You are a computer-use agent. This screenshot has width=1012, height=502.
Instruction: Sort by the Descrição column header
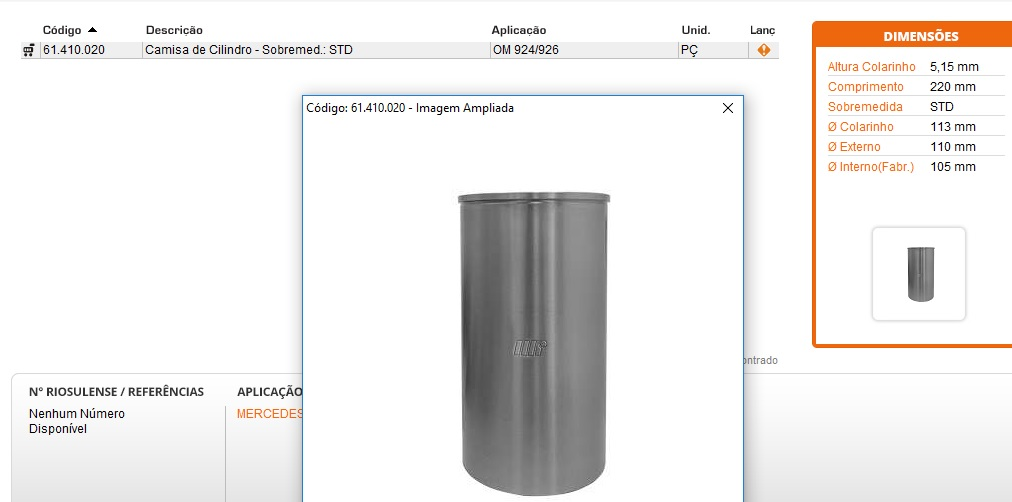tap(174, 30)
